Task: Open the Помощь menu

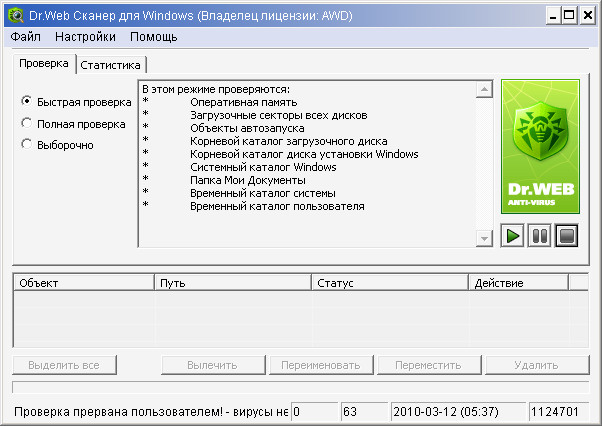Action: pyautogui.click(x=153, y=37)
